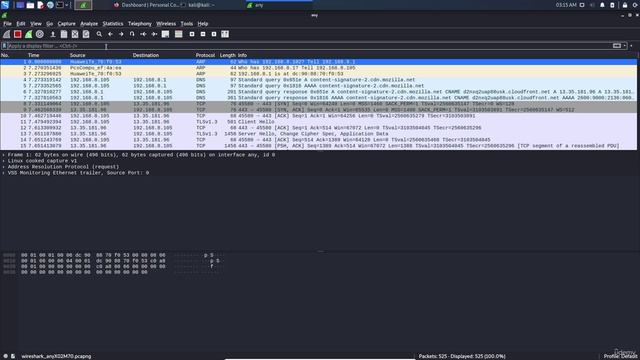Switch to kali@kali terminal in taskbar
Image resolution: width=640 pixels, height=360 pixels.
pyautogui.click(x=198, y=5)
